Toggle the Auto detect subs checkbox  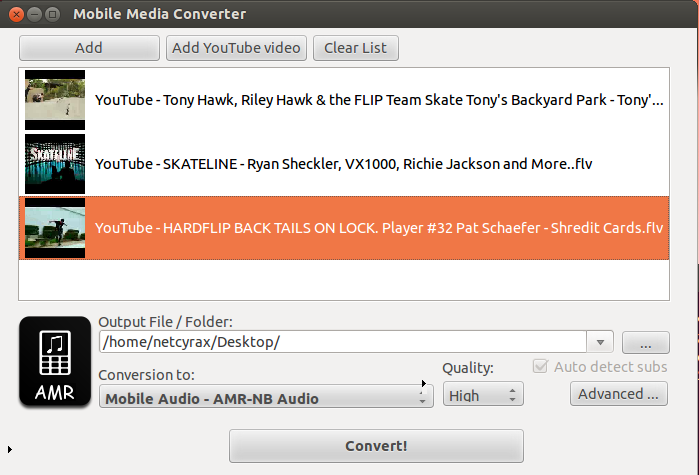click(542, 367)
